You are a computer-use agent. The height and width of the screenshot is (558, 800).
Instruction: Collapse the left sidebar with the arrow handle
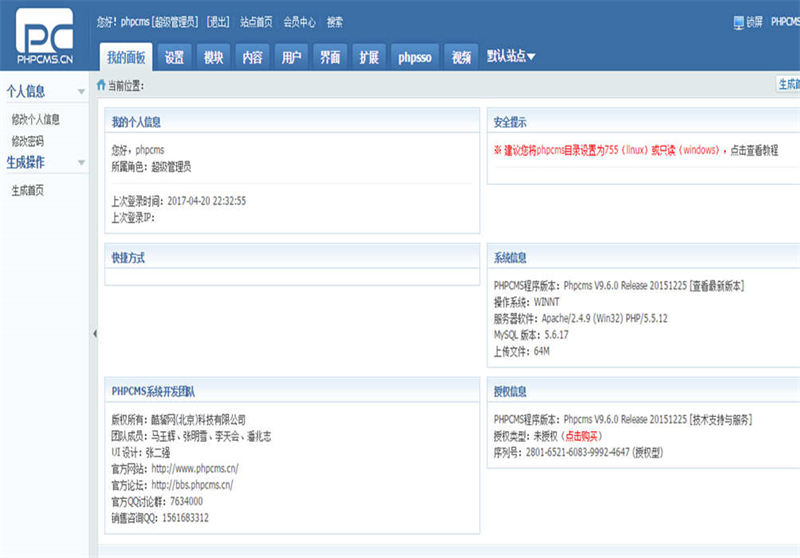coord(95,333)
